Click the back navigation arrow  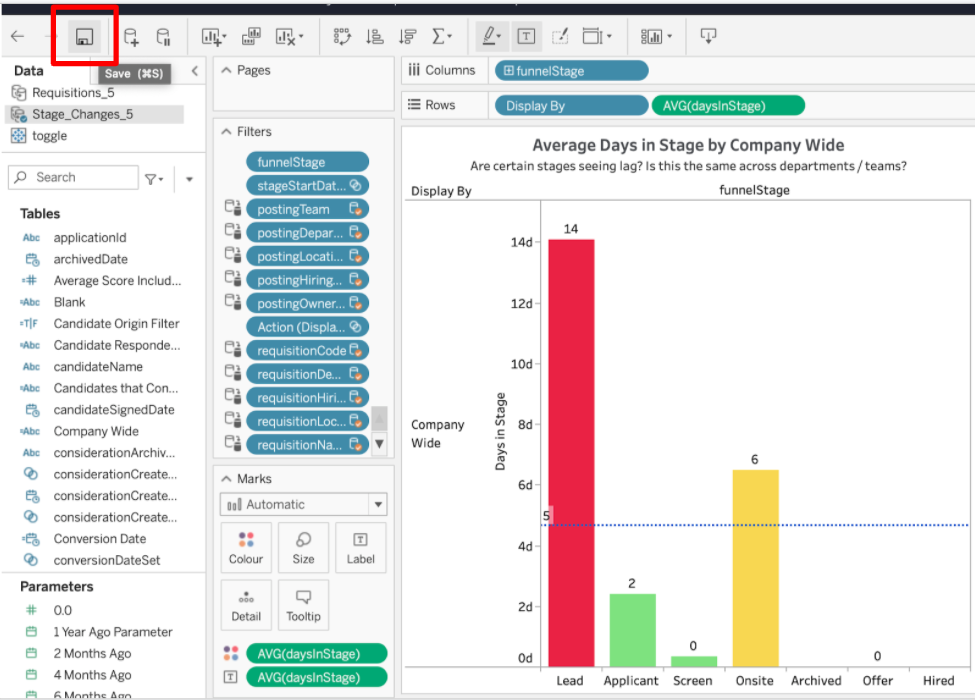(18, 36)
